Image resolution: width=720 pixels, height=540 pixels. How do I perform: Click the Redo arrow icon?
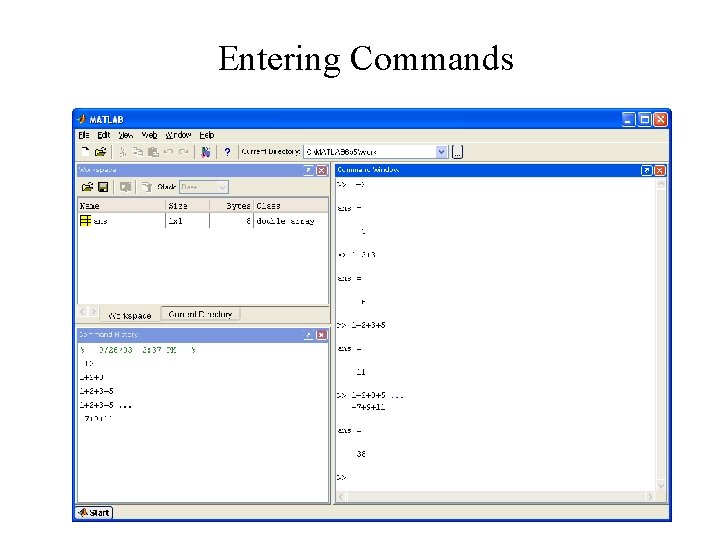pos(183,152)
